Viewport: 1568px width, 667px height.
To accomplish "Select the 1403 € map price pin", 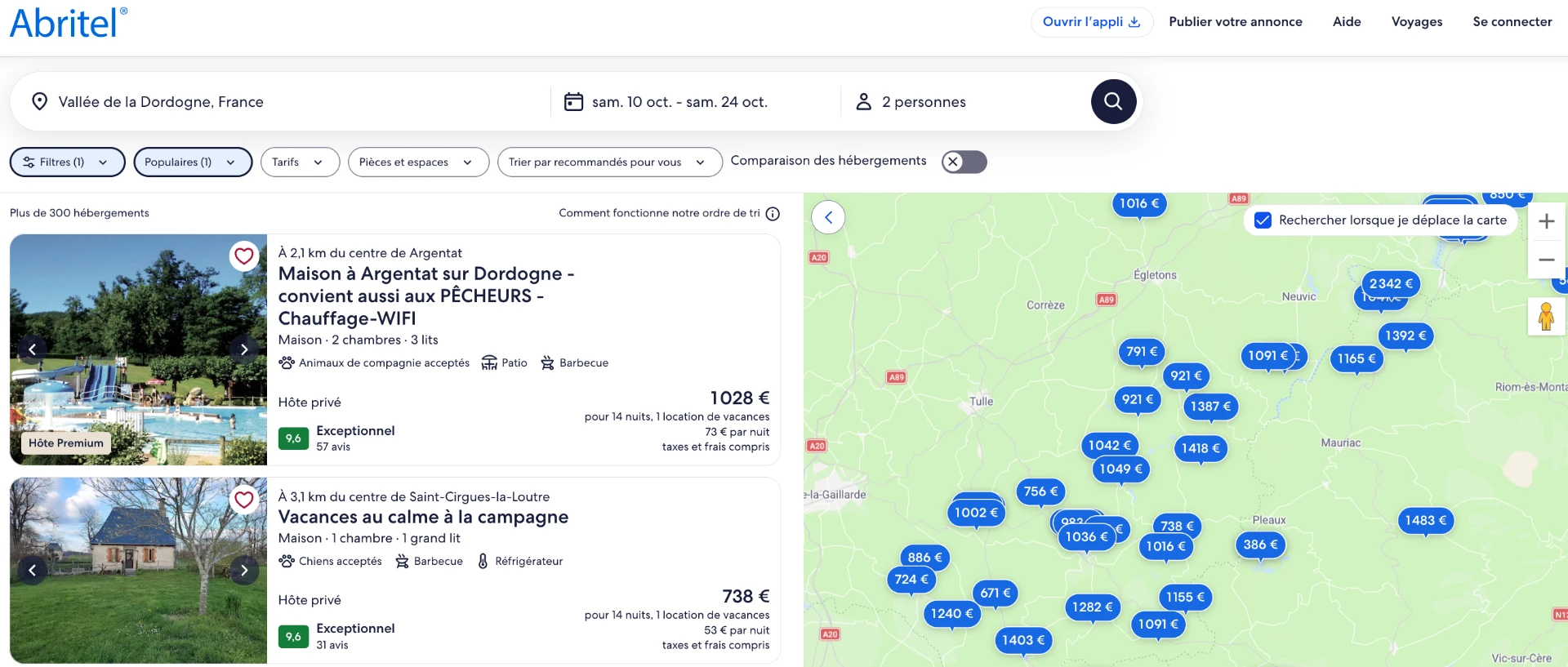I will pyautogui.click(x=1023, y=640).
